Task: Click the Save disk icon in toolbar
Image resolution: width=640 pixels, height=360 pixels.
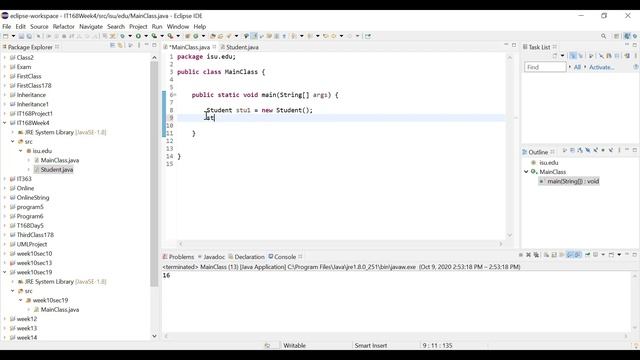Action: tap(21, 36)
